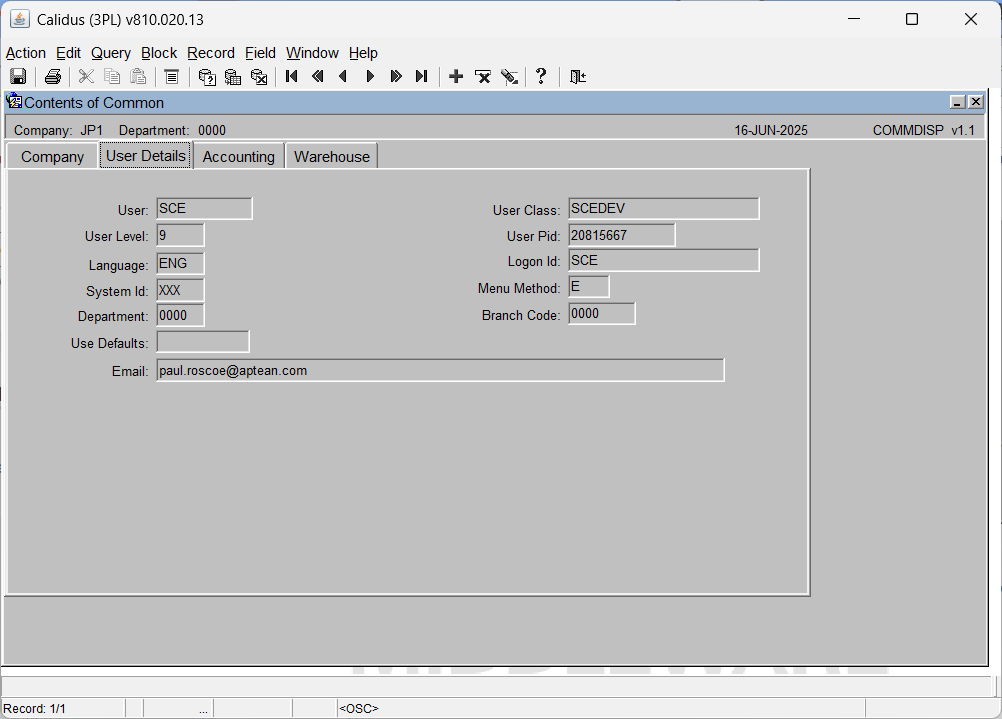Open the Window menu
Viewport: 1002px width, 719px height.
312,53
